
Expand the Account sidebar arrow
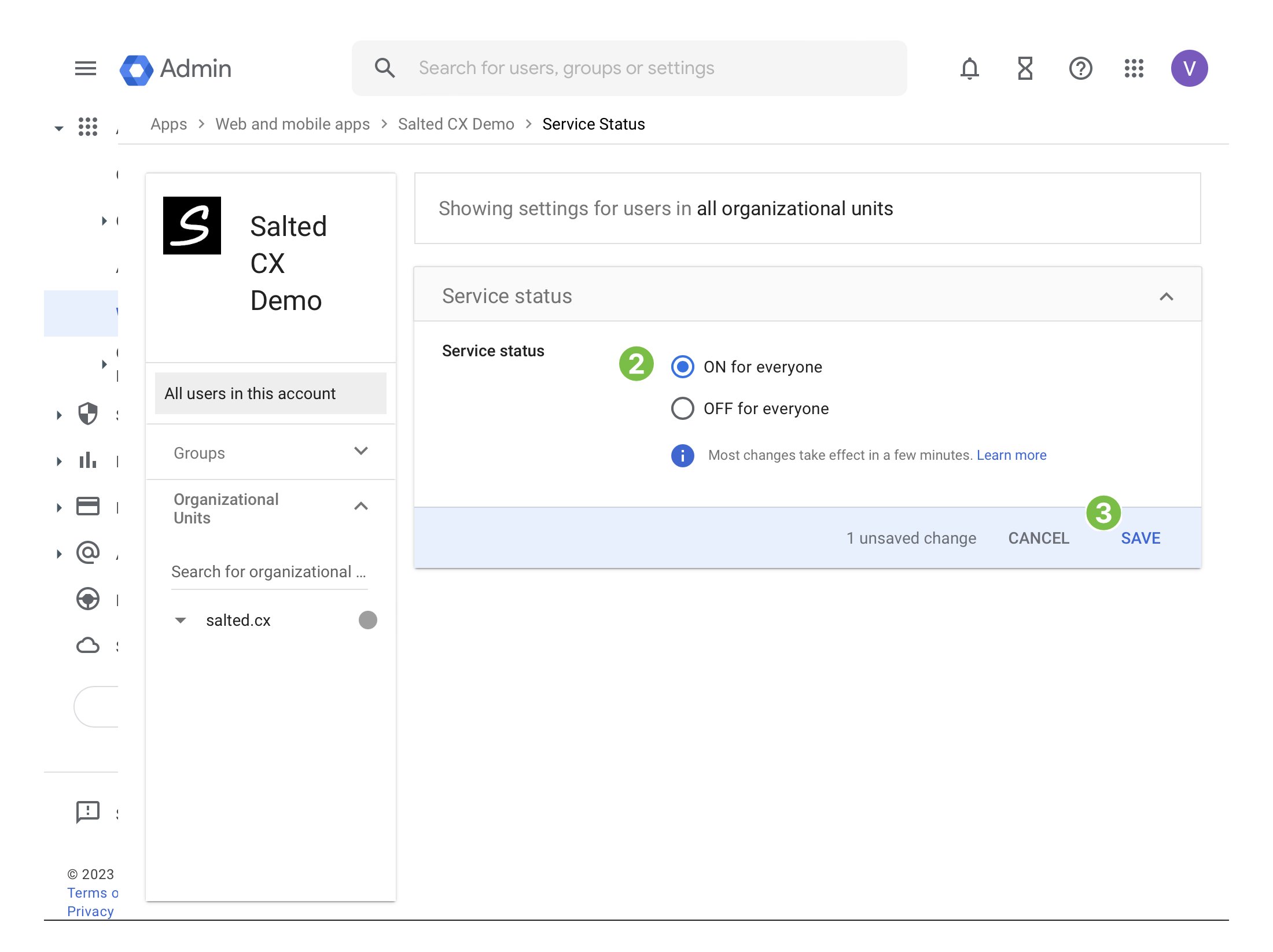tap(59, 554)
